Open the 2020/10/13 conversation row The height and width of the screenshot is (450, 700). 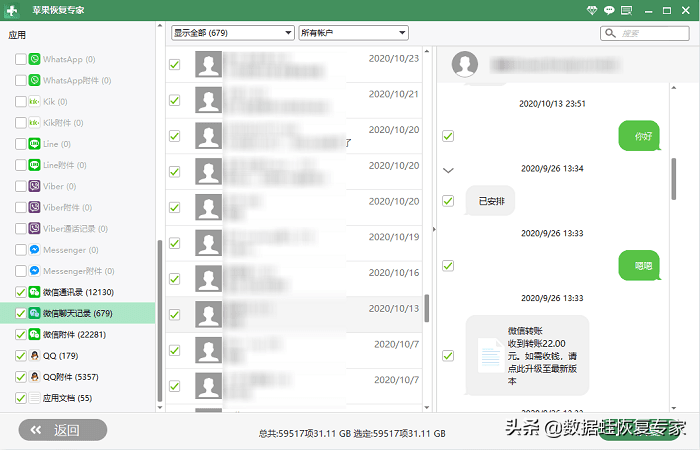tap(294, 315)
